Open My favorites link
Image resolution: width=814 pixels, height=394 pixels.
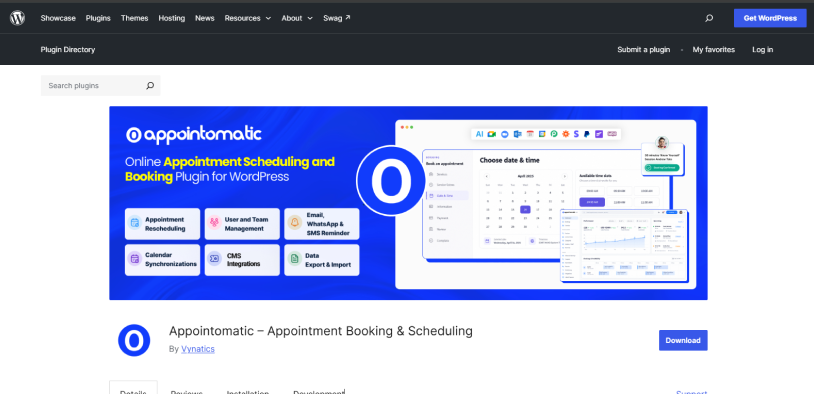[714, 50]
